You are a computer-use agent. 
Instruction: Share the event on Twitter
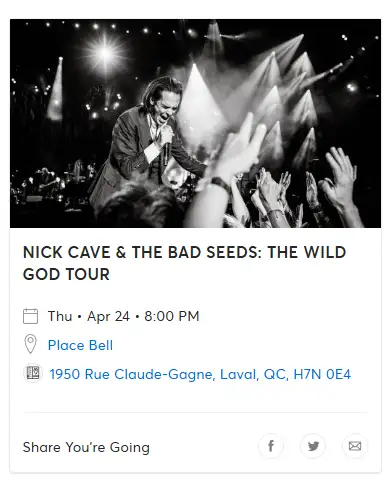(x=313, y=446)
